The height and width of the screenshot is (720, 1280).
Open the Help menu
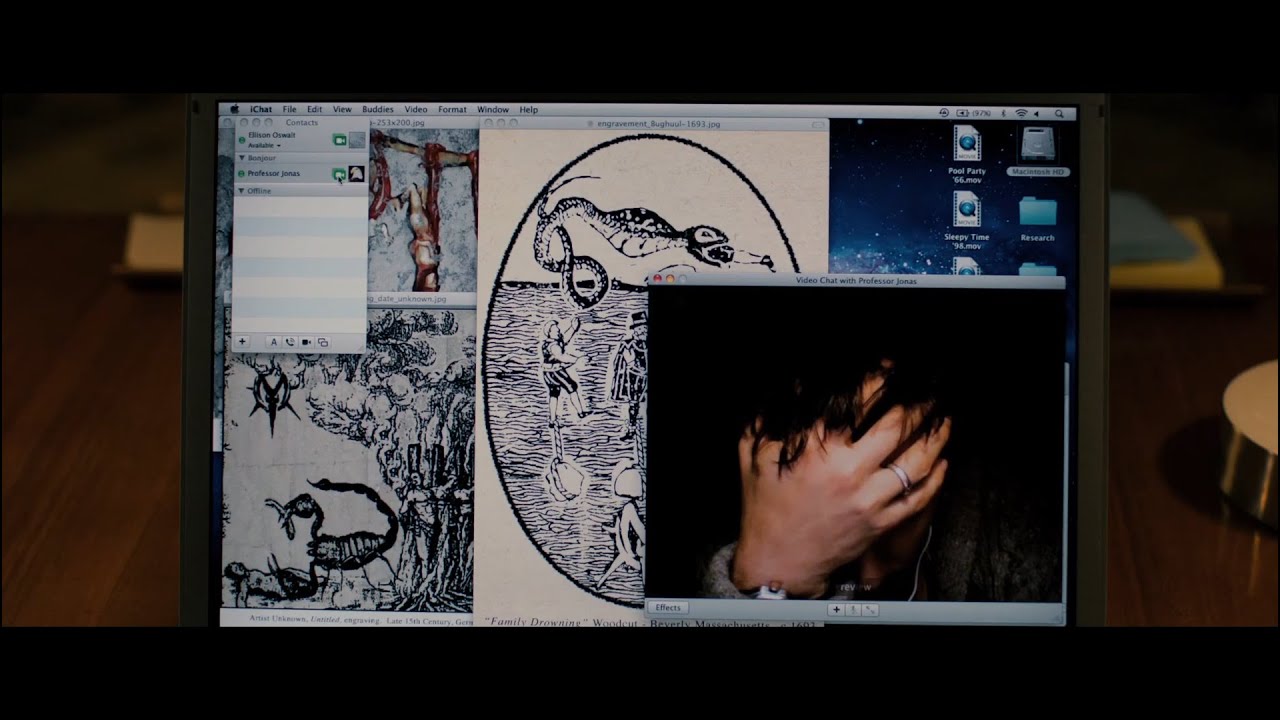529,109
